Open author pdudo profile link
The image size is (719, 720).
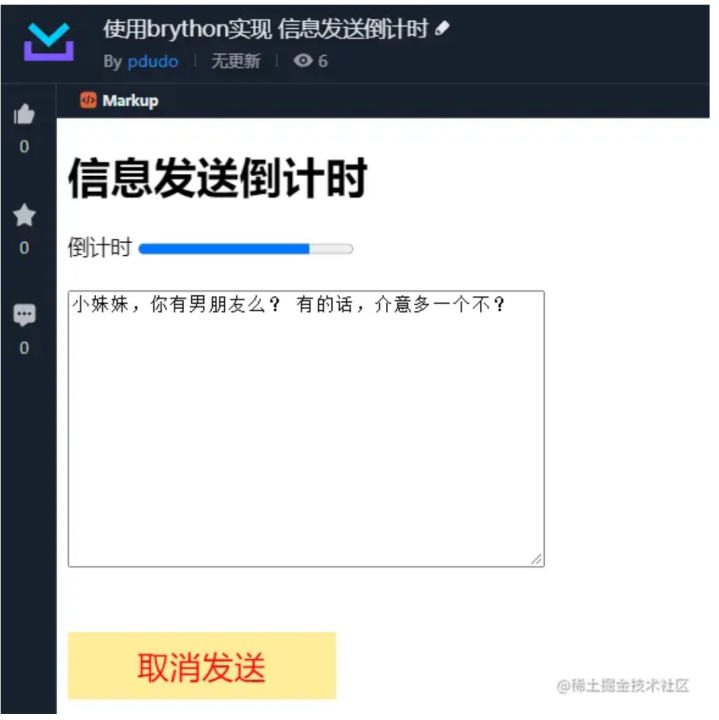click(x=154, y=62)
